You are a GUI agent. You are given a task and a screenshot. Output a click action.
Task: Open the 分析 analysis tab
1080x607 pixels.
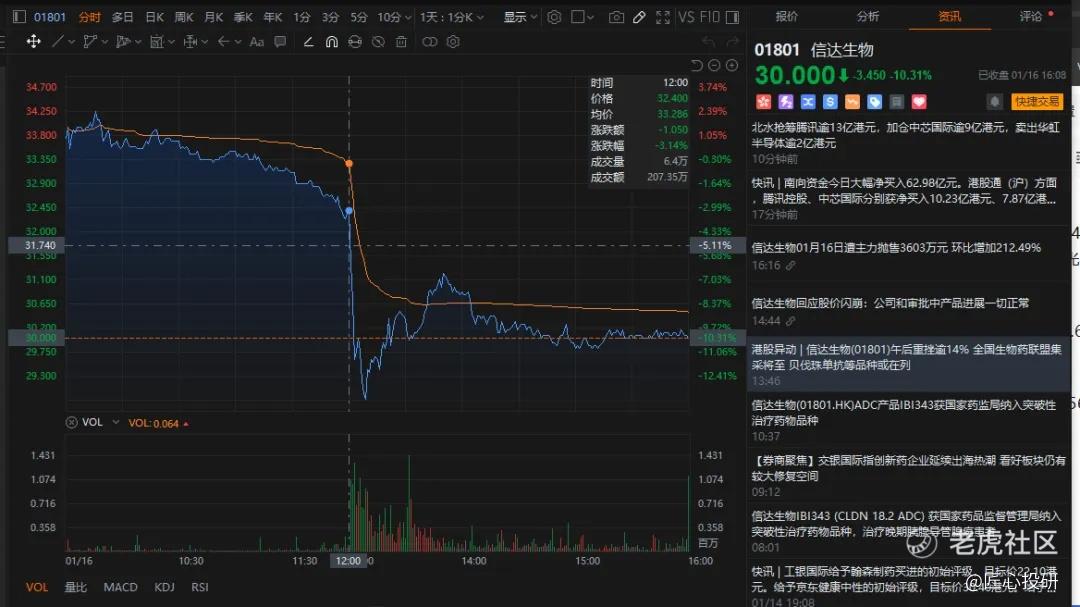(867, 16)
